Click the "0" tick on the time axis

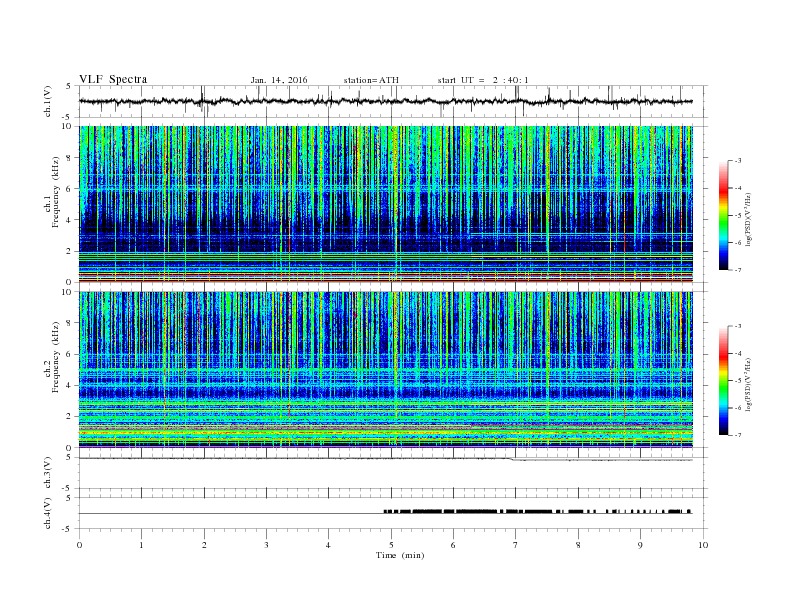[x=79, y=545]
